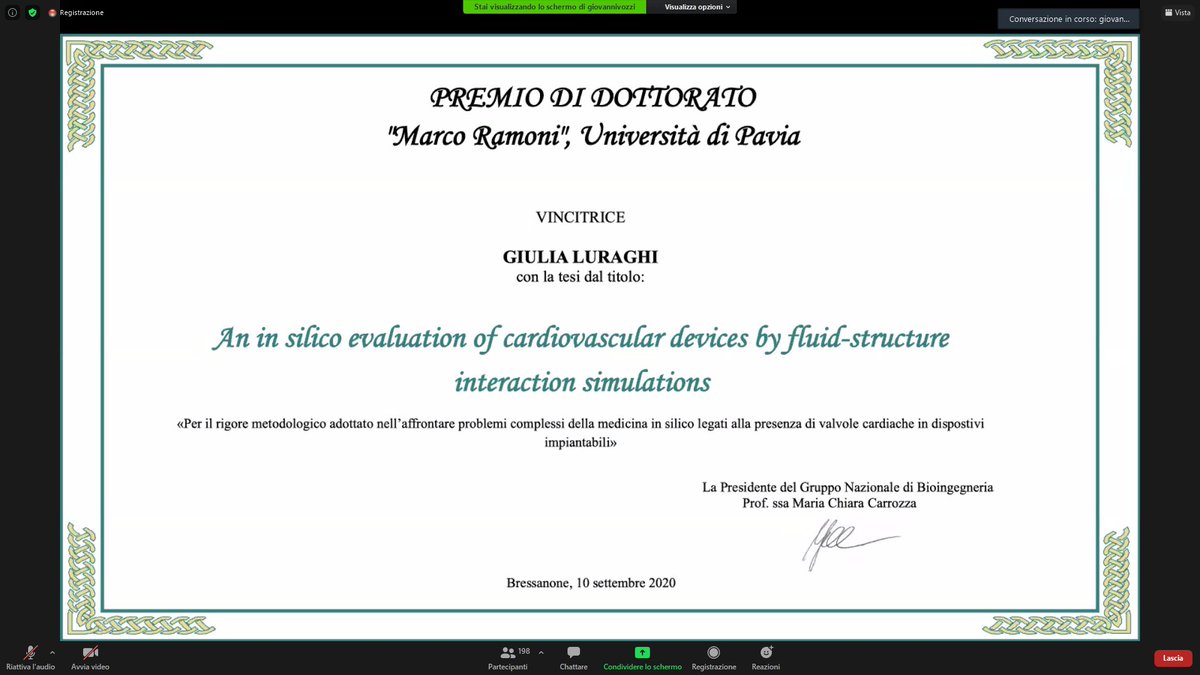Screen dimensions: 1200x675
Task: Click the green screen-sharing banner
Action: click(x=554, y=6)
